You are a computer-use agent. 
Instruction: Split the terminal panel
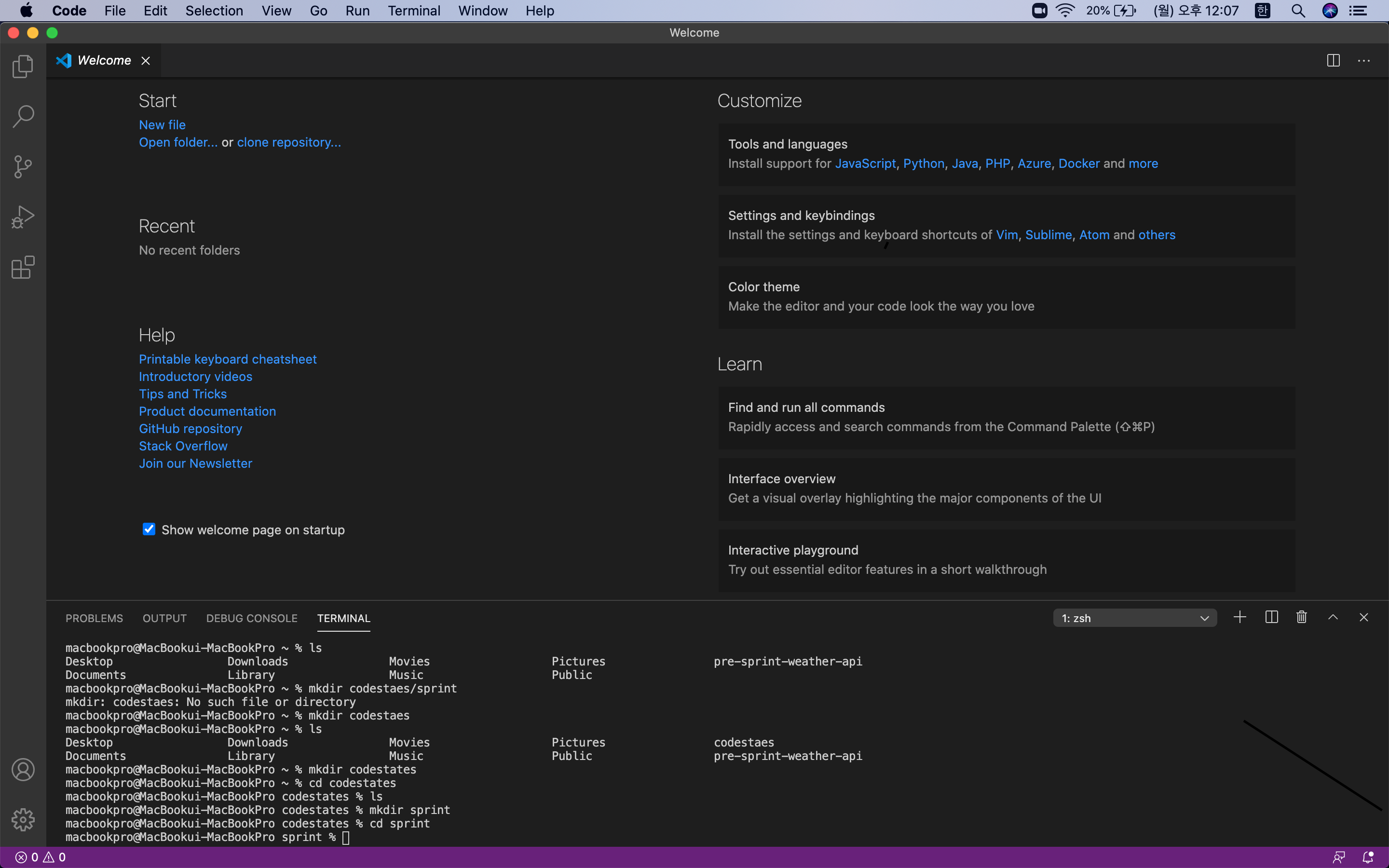click(1271, 618)
